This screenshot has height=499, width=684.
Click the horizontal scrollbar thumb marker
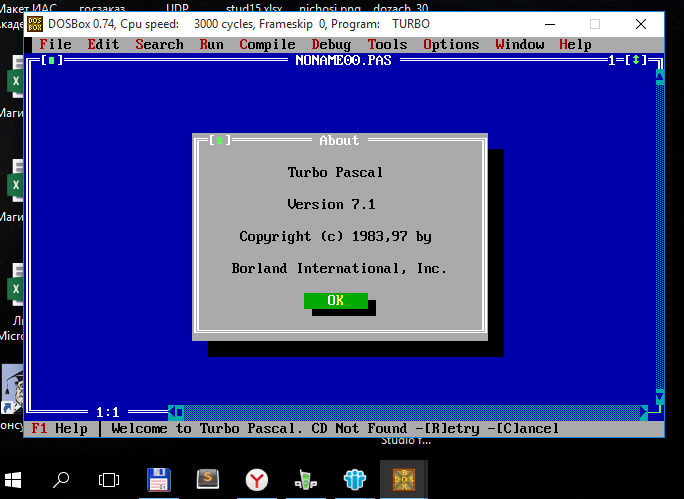coord(180,412)
